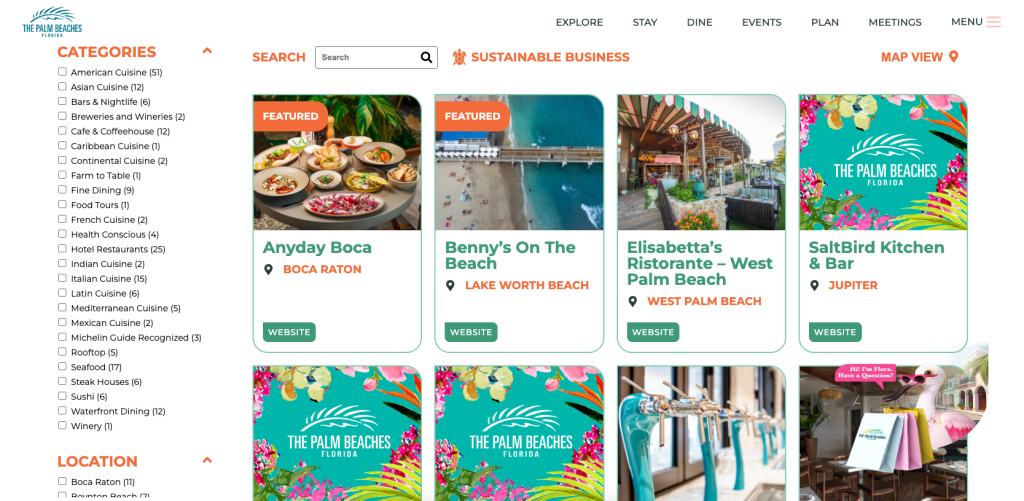The width and height of the screenshot is (1024, 501).
Task: Click The Palm Beaches Florida logo
Action: (x=52, y=22)
